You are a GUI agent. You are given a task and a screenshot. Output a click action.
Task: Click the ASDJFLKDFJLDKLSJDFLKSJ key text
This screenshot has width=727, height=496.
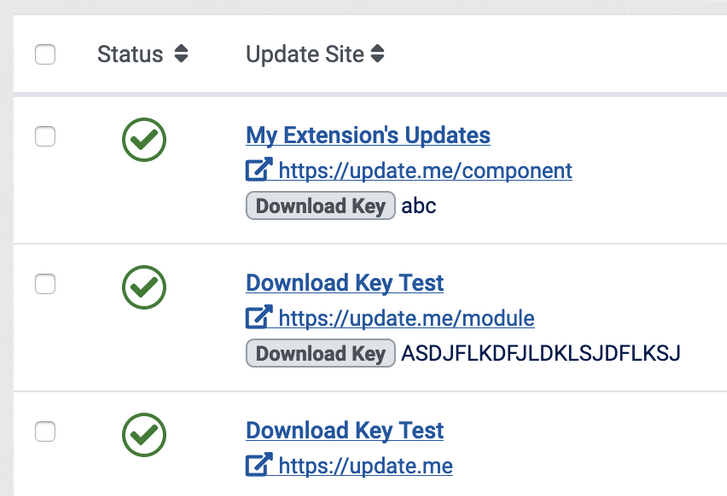[541, 353]
